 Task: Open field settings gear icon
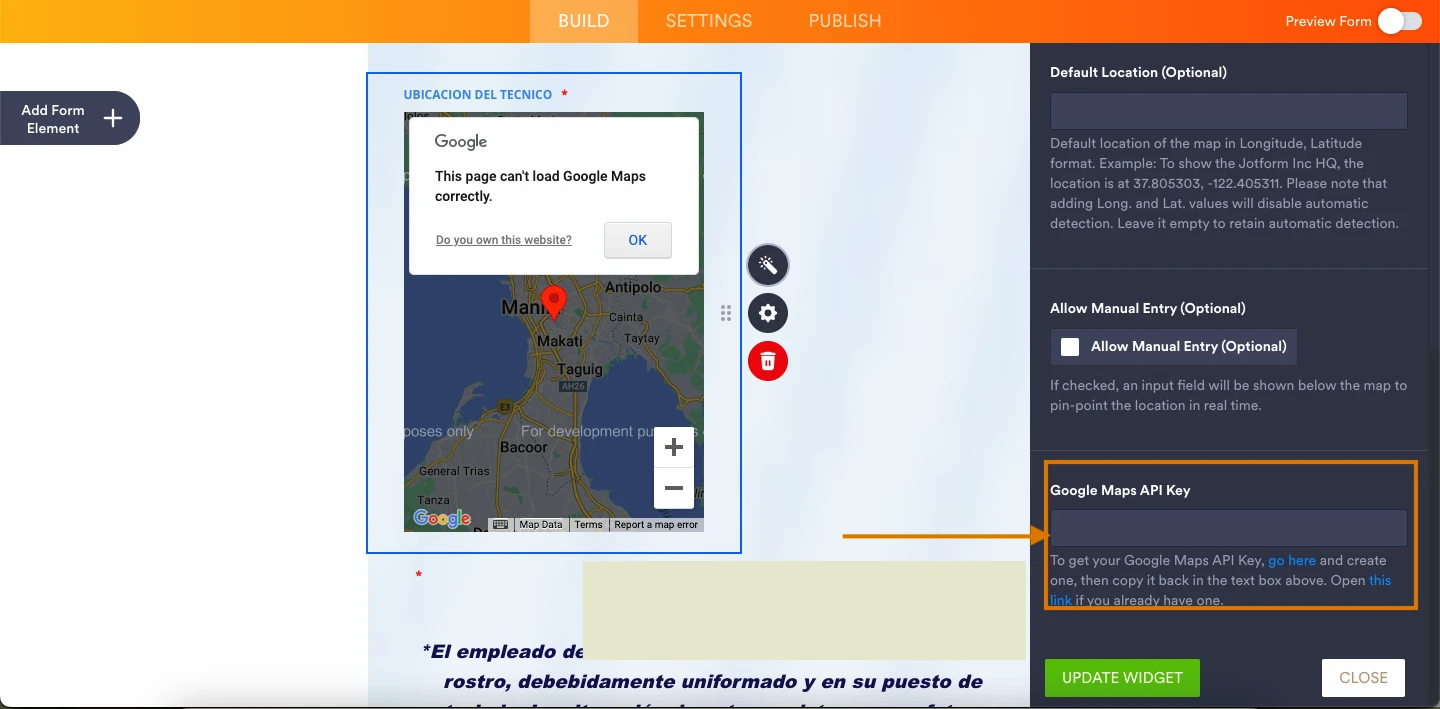(768, 313)
